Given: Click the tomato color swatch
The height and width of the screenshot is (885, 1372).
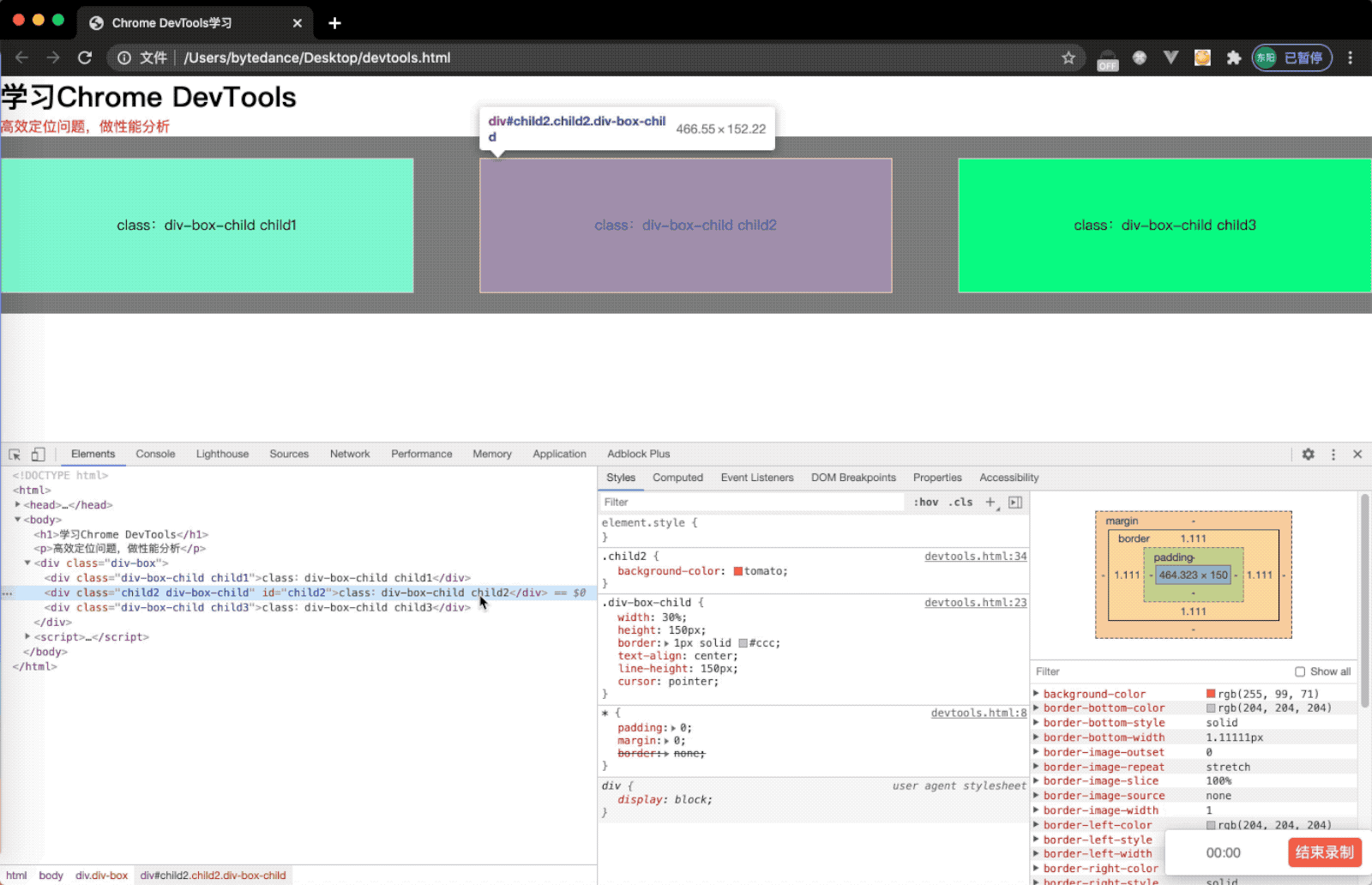Looking at the screenshot, I should point(738,571).
